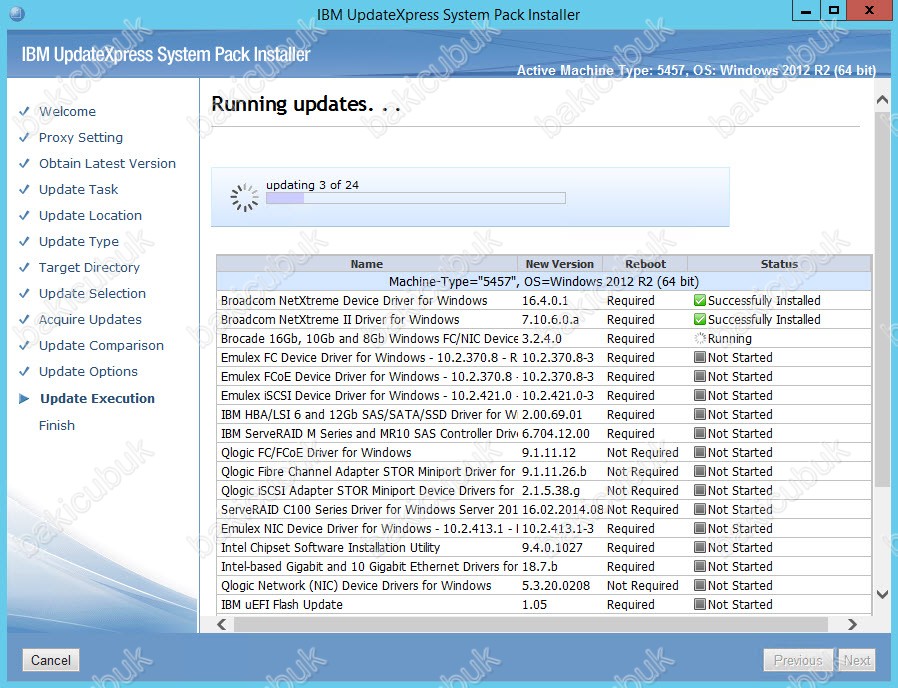Click the Not Started icon on the Intel Chipset Software row
898x688 pixels.
point(699,547)
